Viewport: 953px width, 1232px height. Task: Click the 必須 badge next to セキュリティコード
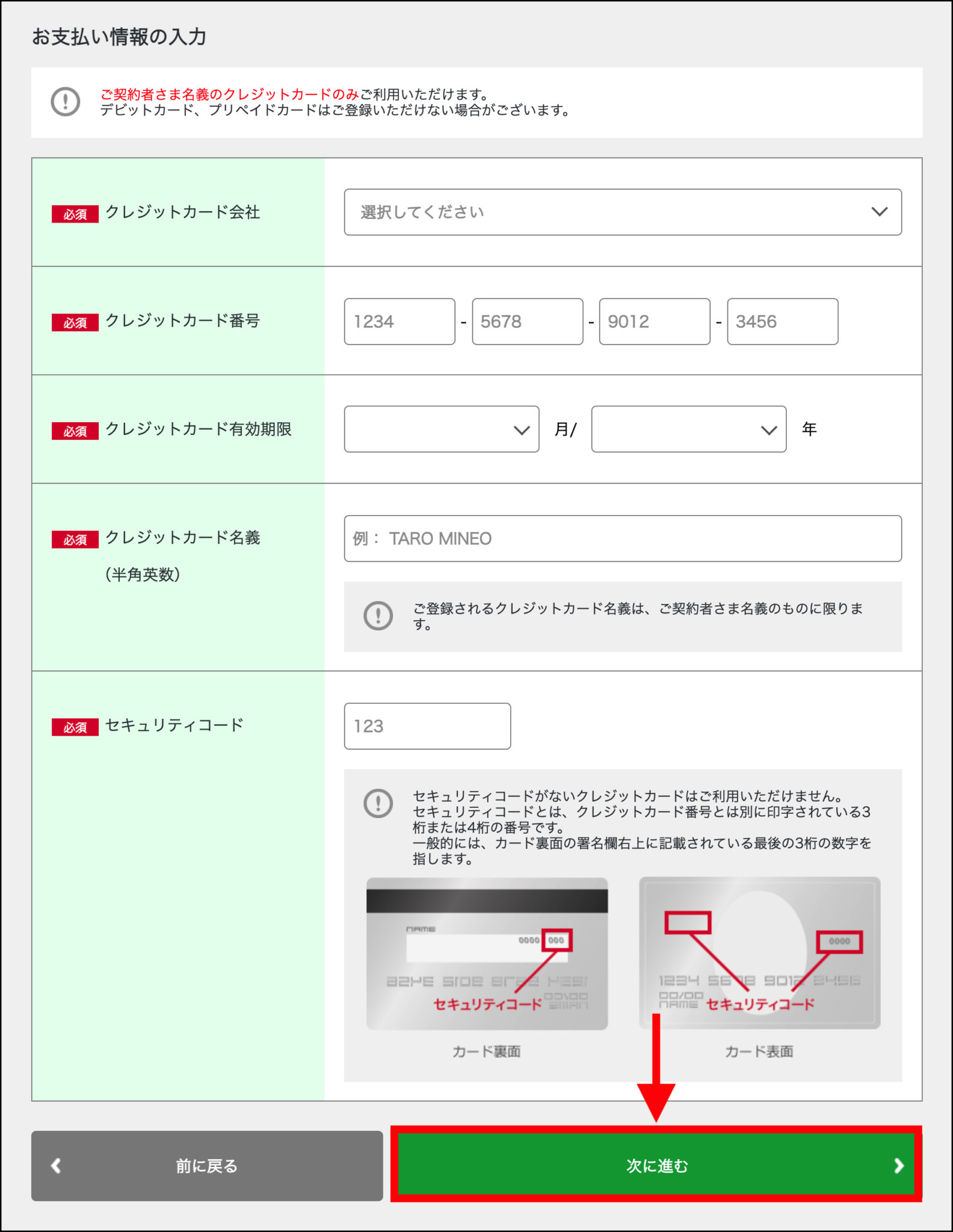click(x=75, y=727)
